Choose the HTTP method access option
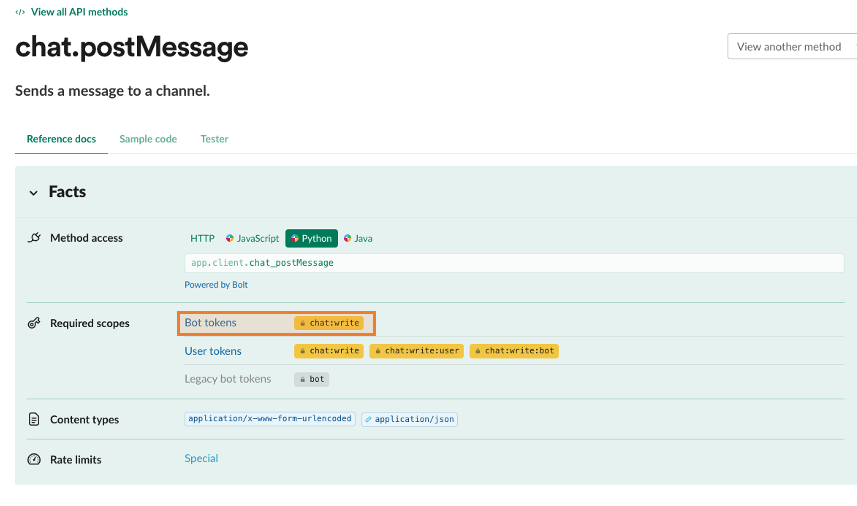This screenshot has height=506, width=857. tap(202, 238)
